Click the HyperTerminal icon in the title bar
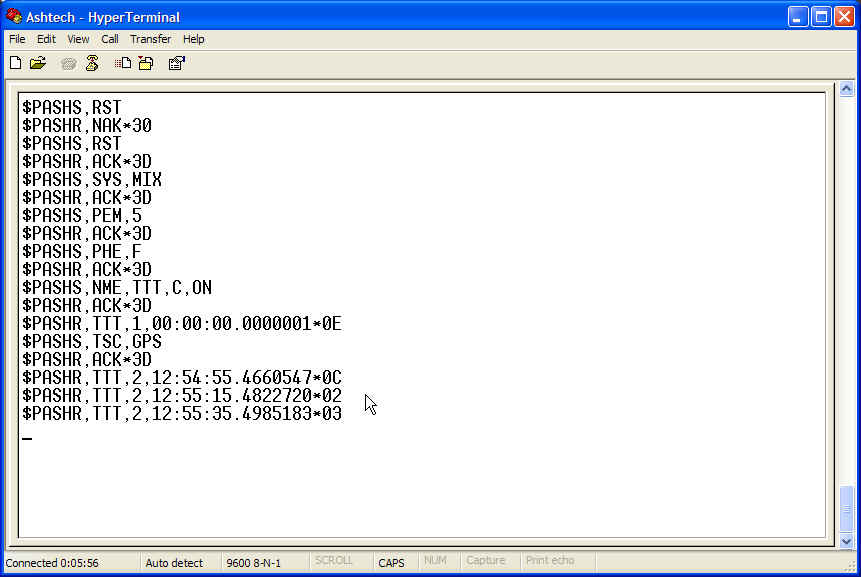This screenshot has height=577, width=861. (14, 16)
